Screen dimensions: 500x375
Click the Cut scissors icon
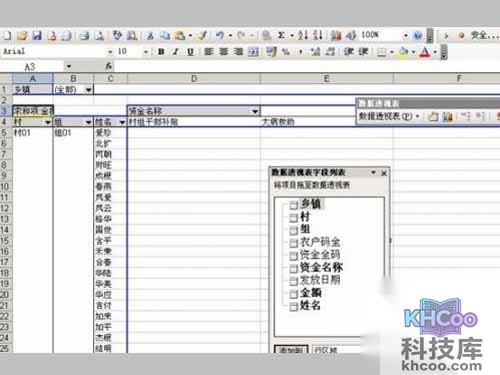click(x=150, y=35)
